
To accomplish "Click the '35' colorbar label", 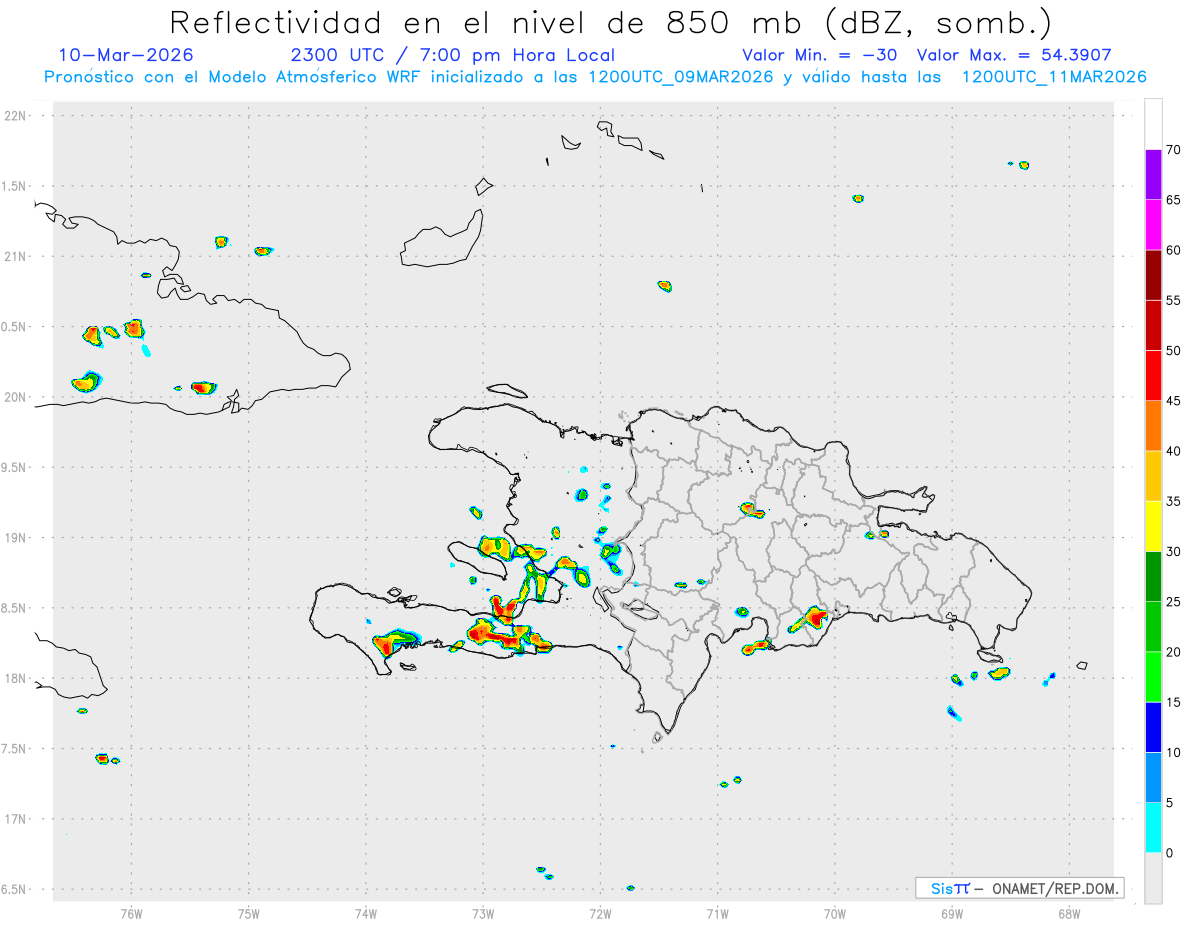I will 1174,501.
